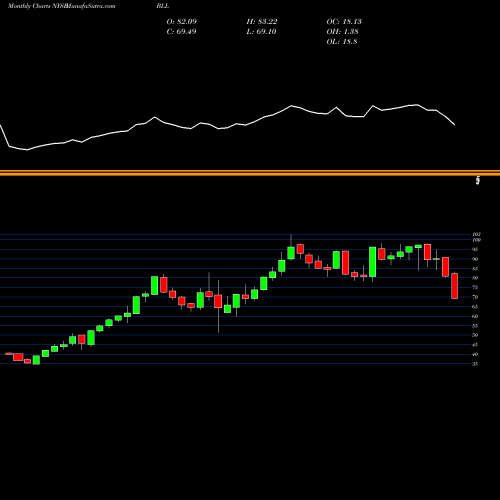Select the latest red candle closing near 70

(x=455, y=286)
